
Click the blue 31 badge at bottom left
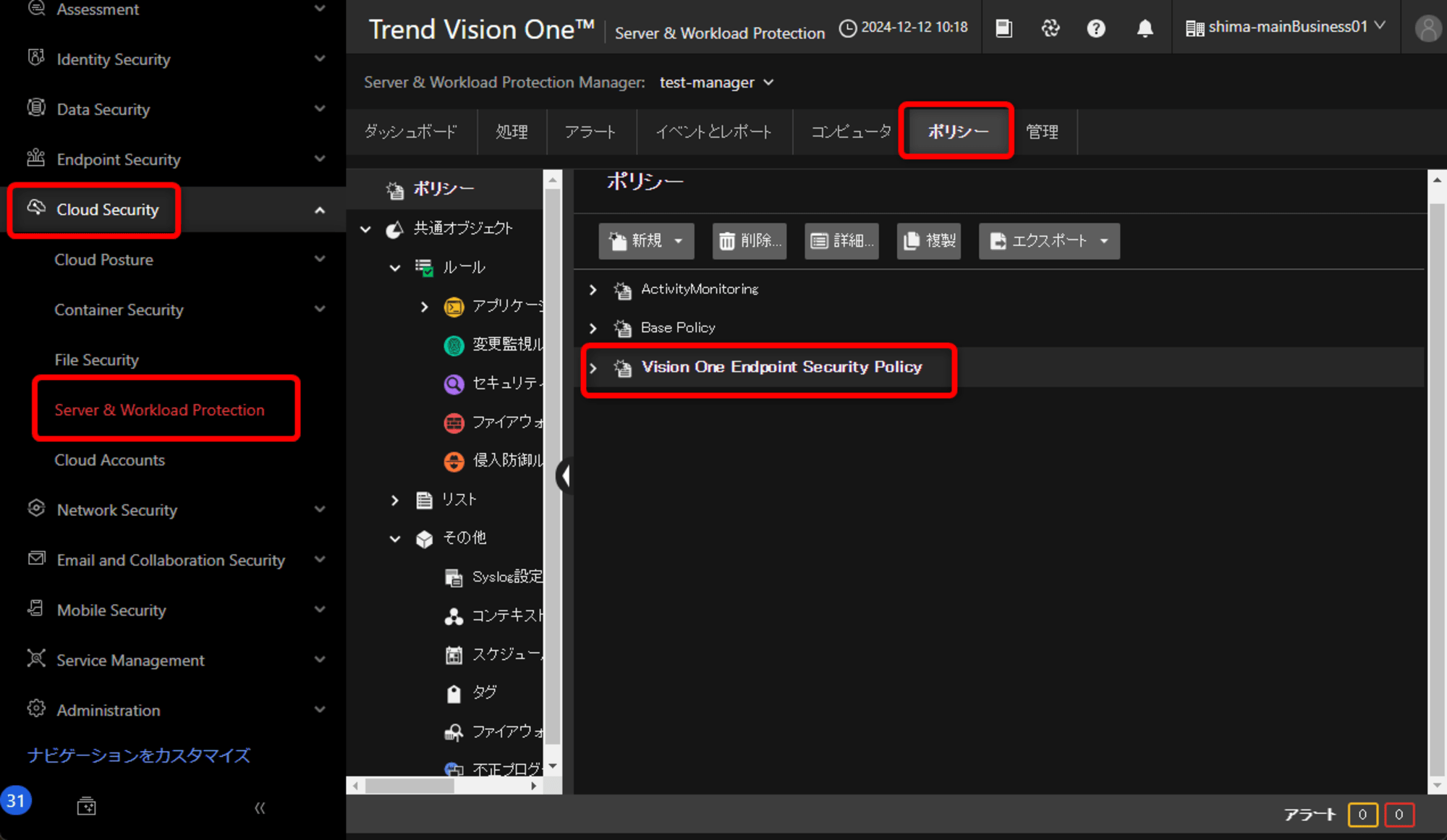[x=16, y=800]
